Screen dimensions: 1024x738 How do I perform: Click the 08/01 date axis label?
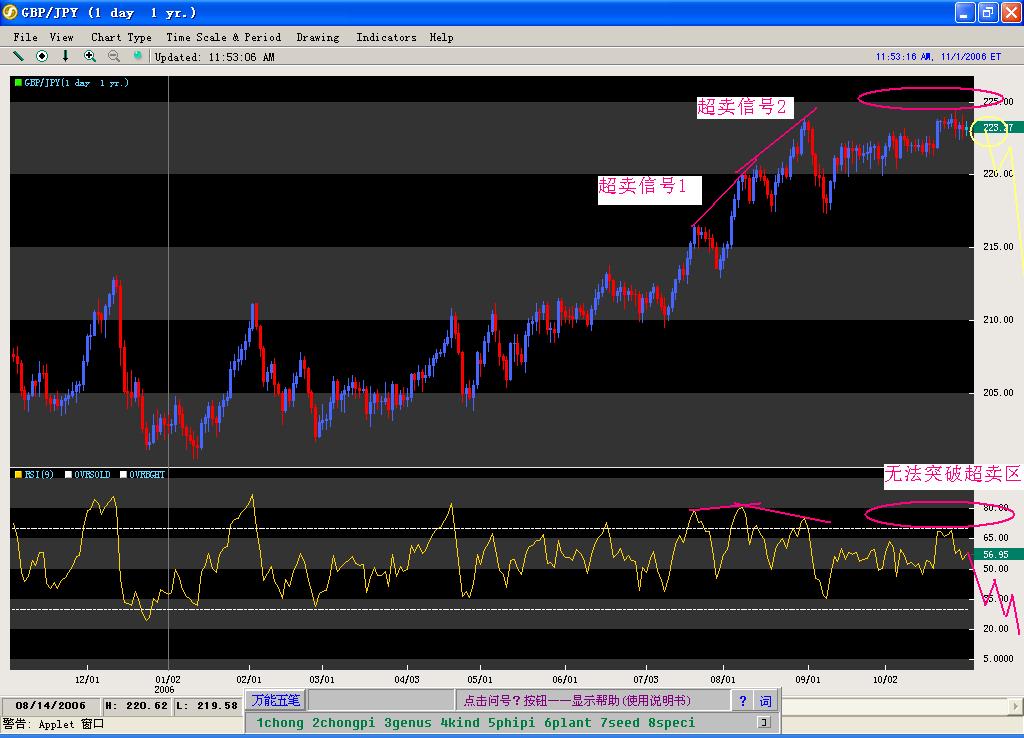[x=723, y=679]
